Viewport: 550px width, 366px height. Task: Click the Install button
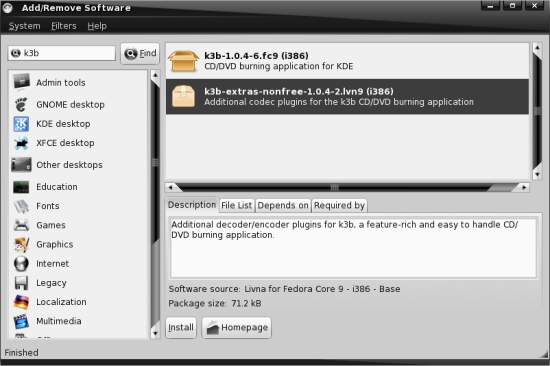pos(181,327)
